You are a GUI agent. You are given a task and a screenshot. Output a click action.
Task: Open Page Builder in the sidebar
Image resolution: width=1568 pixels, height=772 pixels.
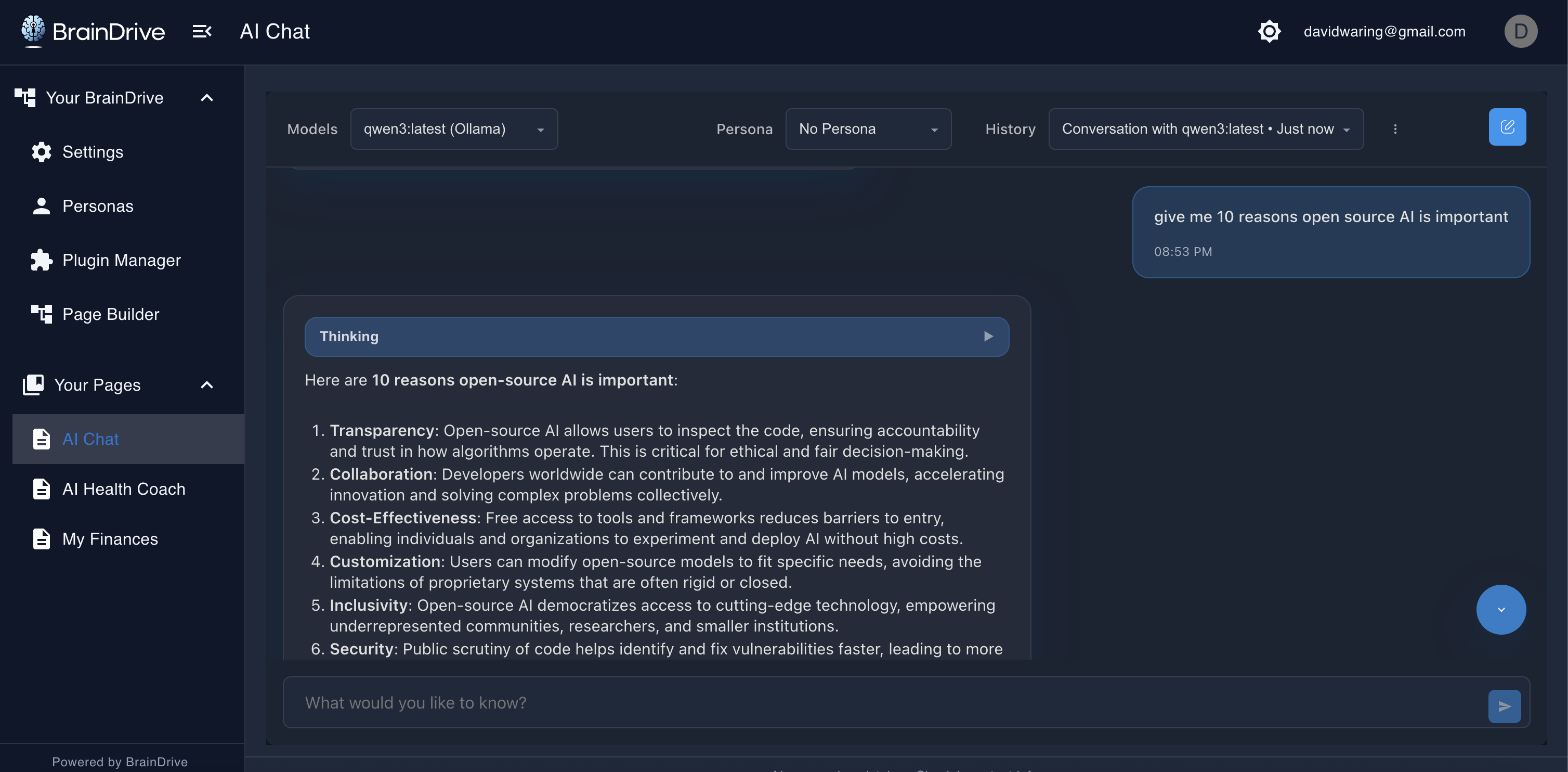(x=110, y=314)
